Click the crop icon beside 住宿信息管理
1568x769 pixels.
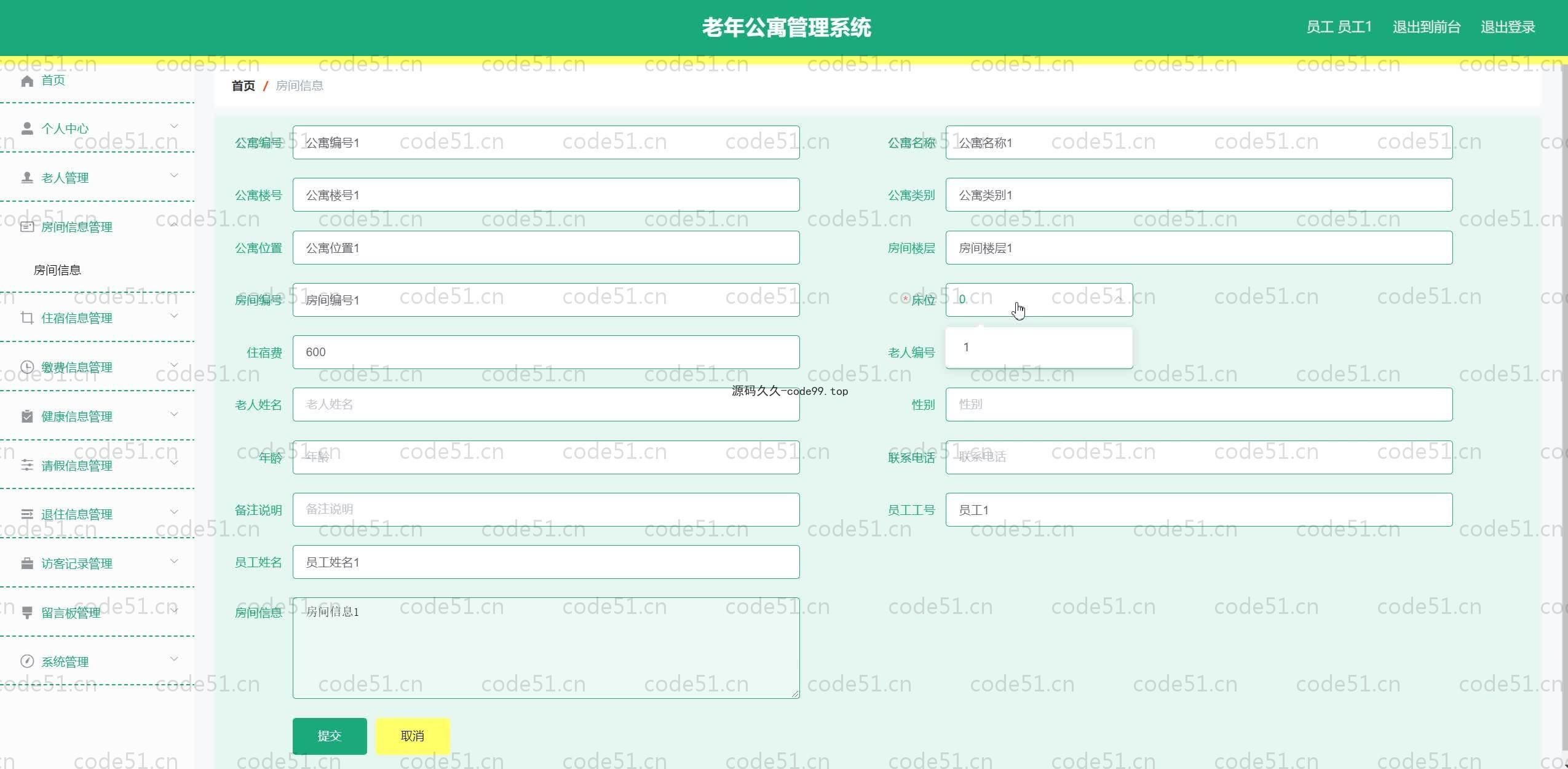point(27,318)
